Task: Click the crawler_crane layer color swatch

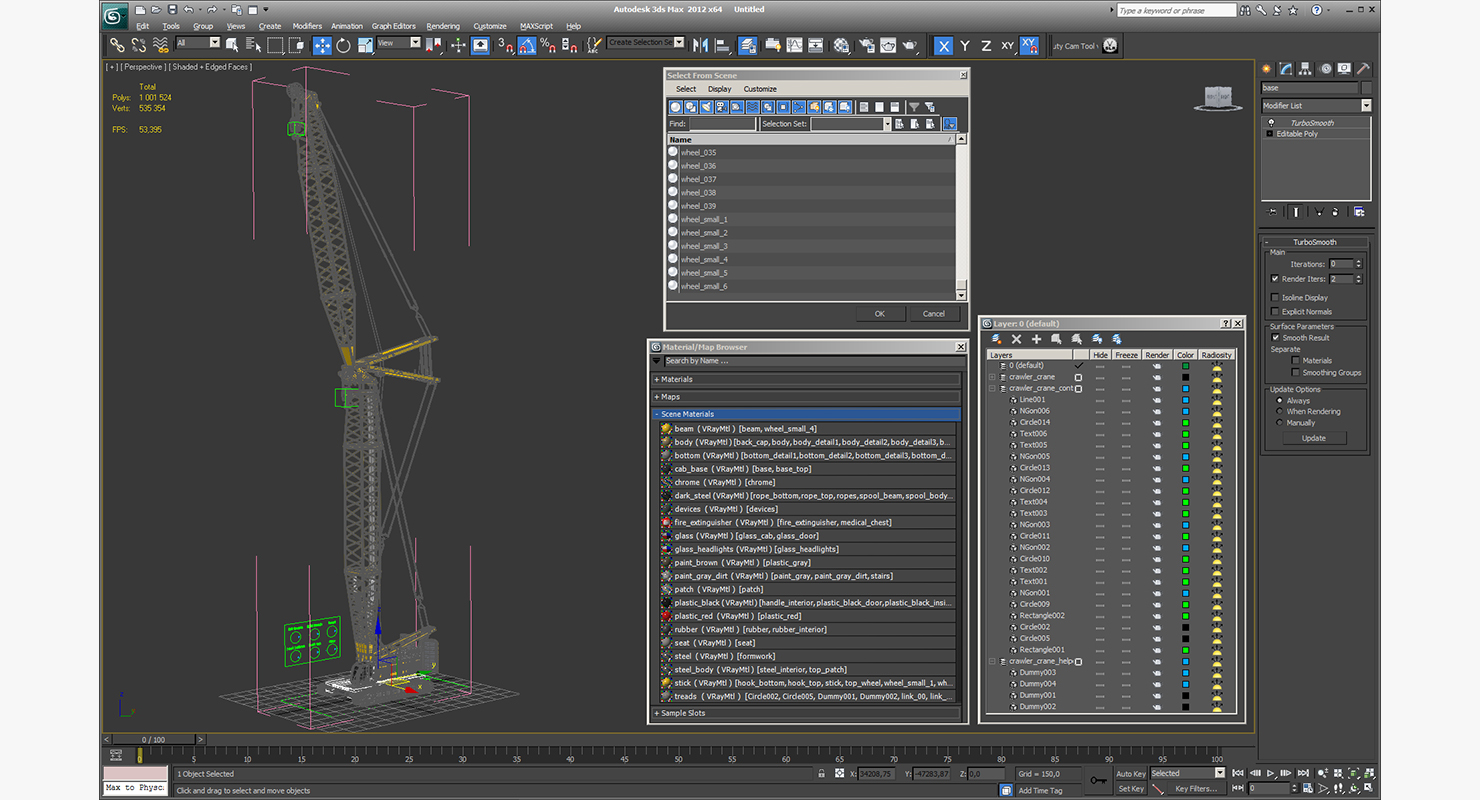Action: click(x=1185, y=377)
